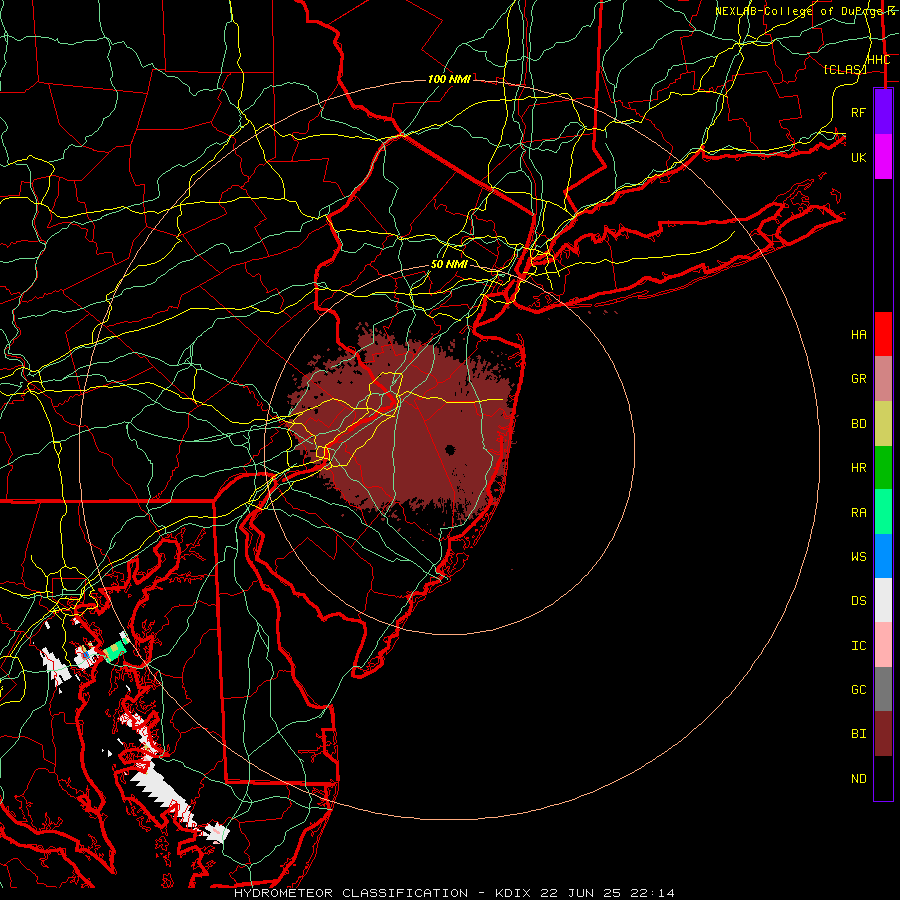Screen dimensions: 900x900
Task: Click the 'KDIX' station identifier
Action: click(x=513, y=893)
